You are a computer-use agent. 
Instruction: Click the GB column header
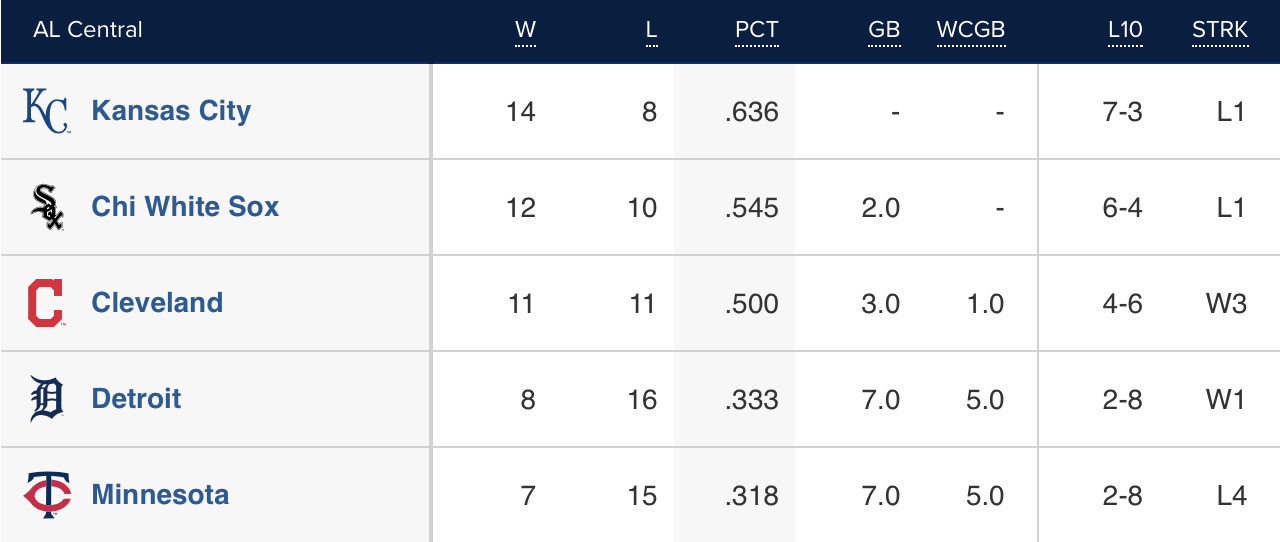pos(884,31)
